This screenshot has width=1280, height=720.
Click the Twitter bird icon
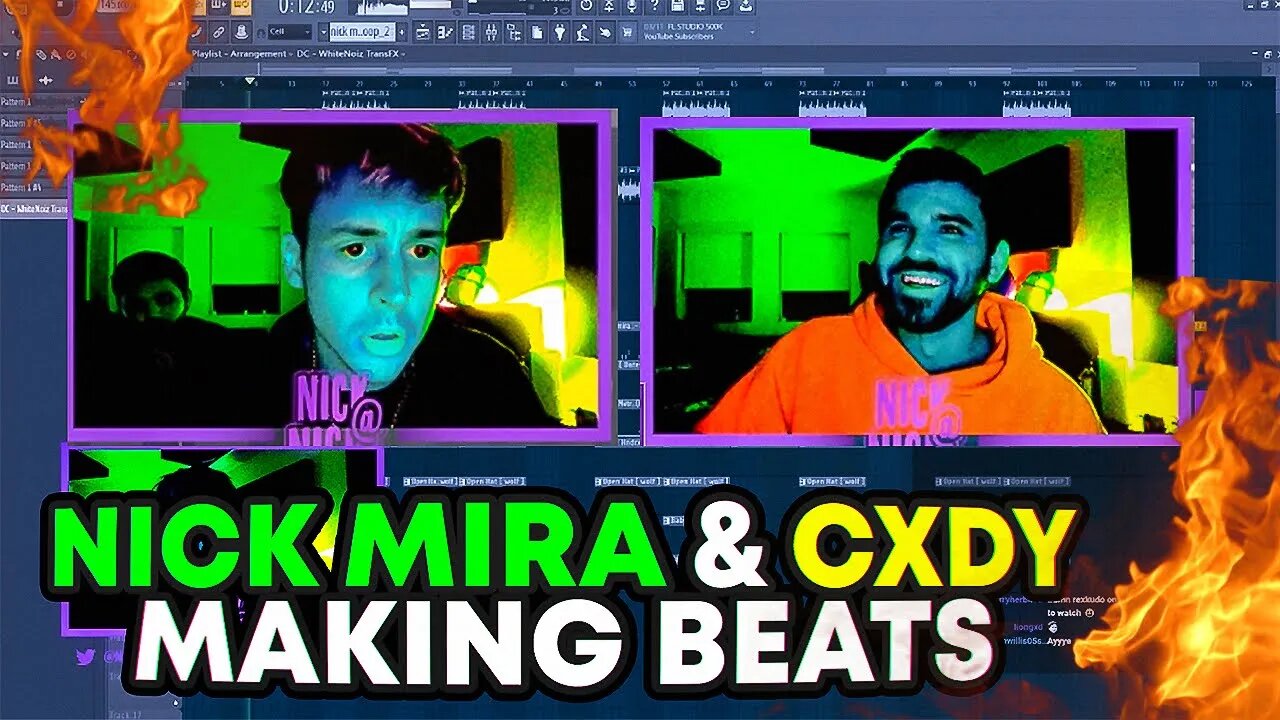pos(84,656)
